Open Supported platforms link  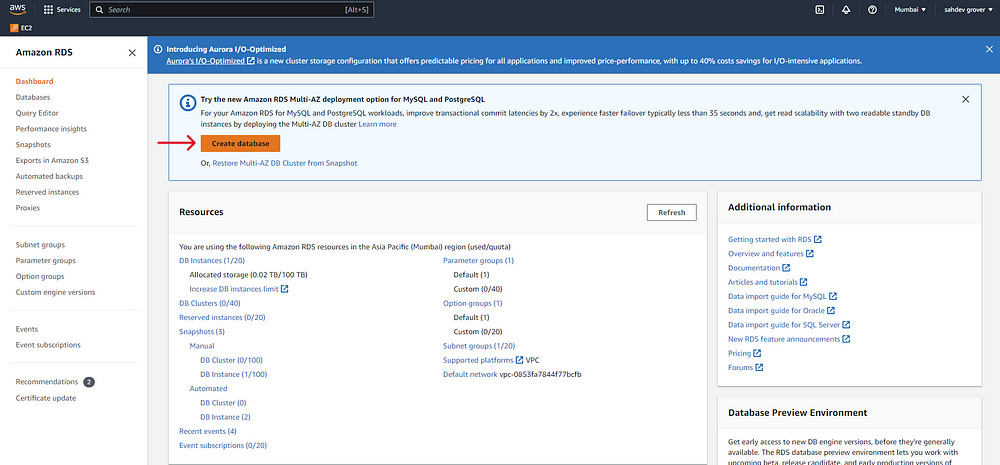[483, 360]
